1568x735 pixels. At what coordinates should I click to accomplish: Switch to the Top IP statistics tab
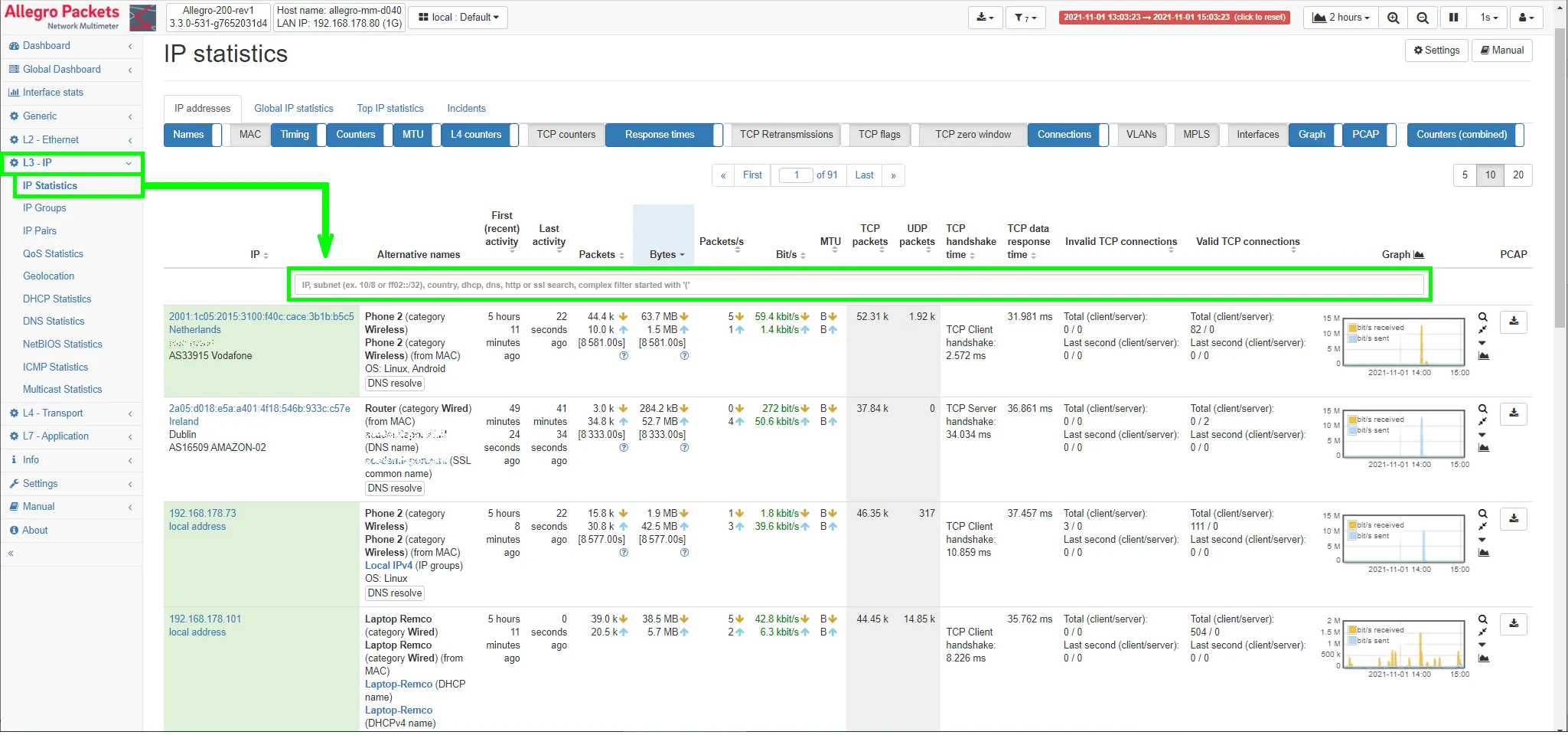390,109
